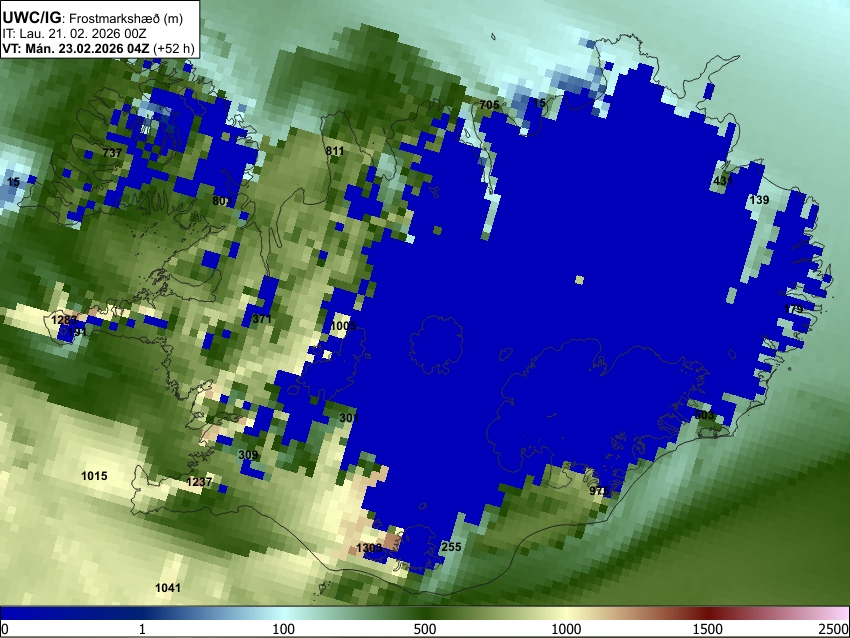This screenshot has height=638, width=850.
Task: Select the VT: Mán. 23.02.2026 04Z line
Action: [76, 48]
